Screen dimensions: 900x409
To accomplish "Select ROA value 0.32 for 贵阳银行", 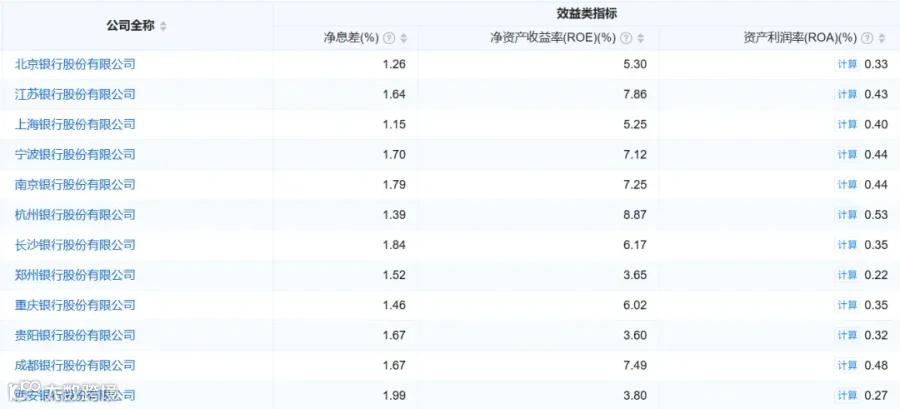I will coord(876,335).
